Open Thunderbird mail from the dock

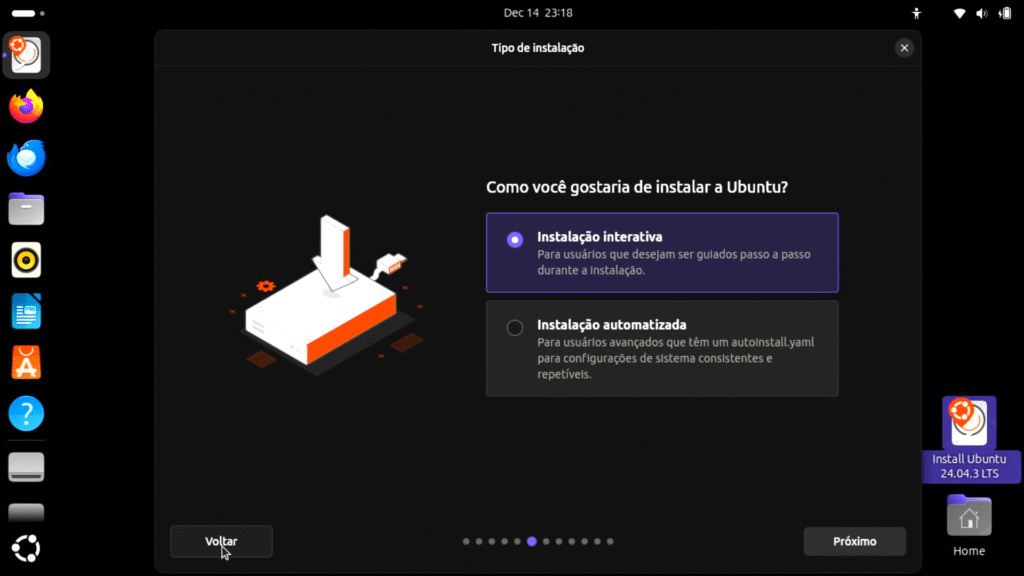(26, 158)
